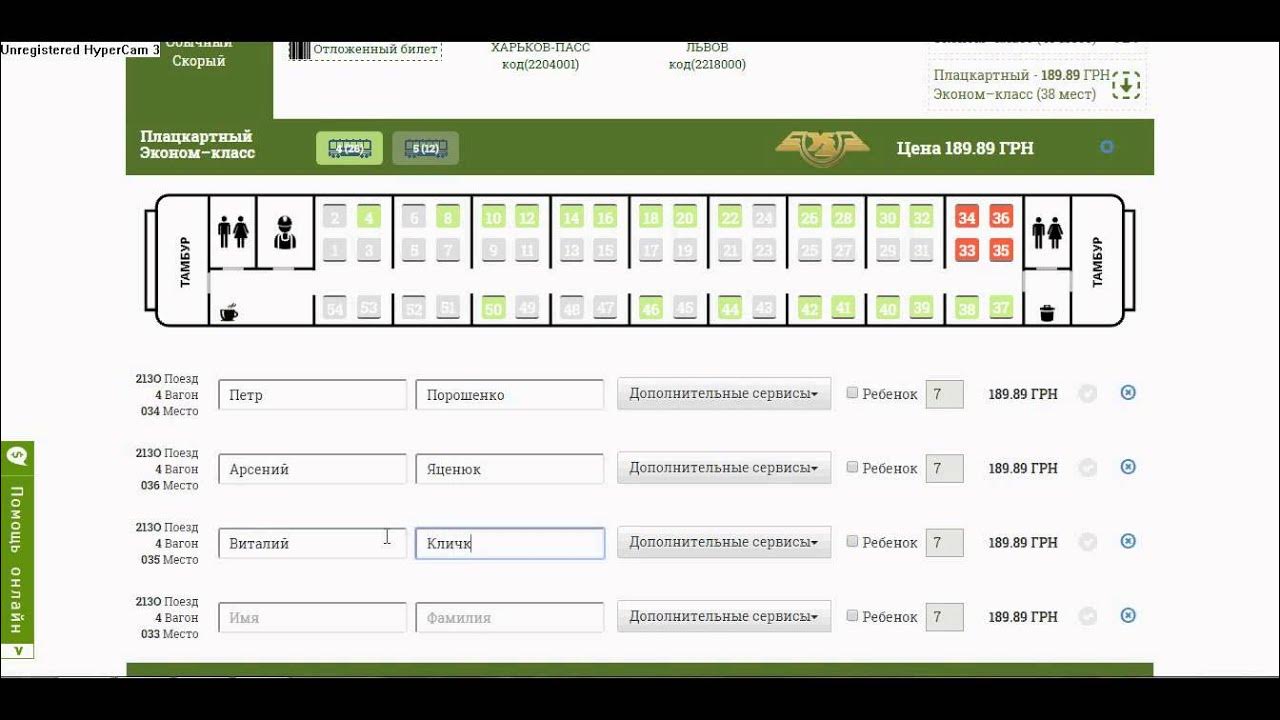Click empty Имя field for seat 033
This screenshot has height=720, width=1280.
click(313, 617)
